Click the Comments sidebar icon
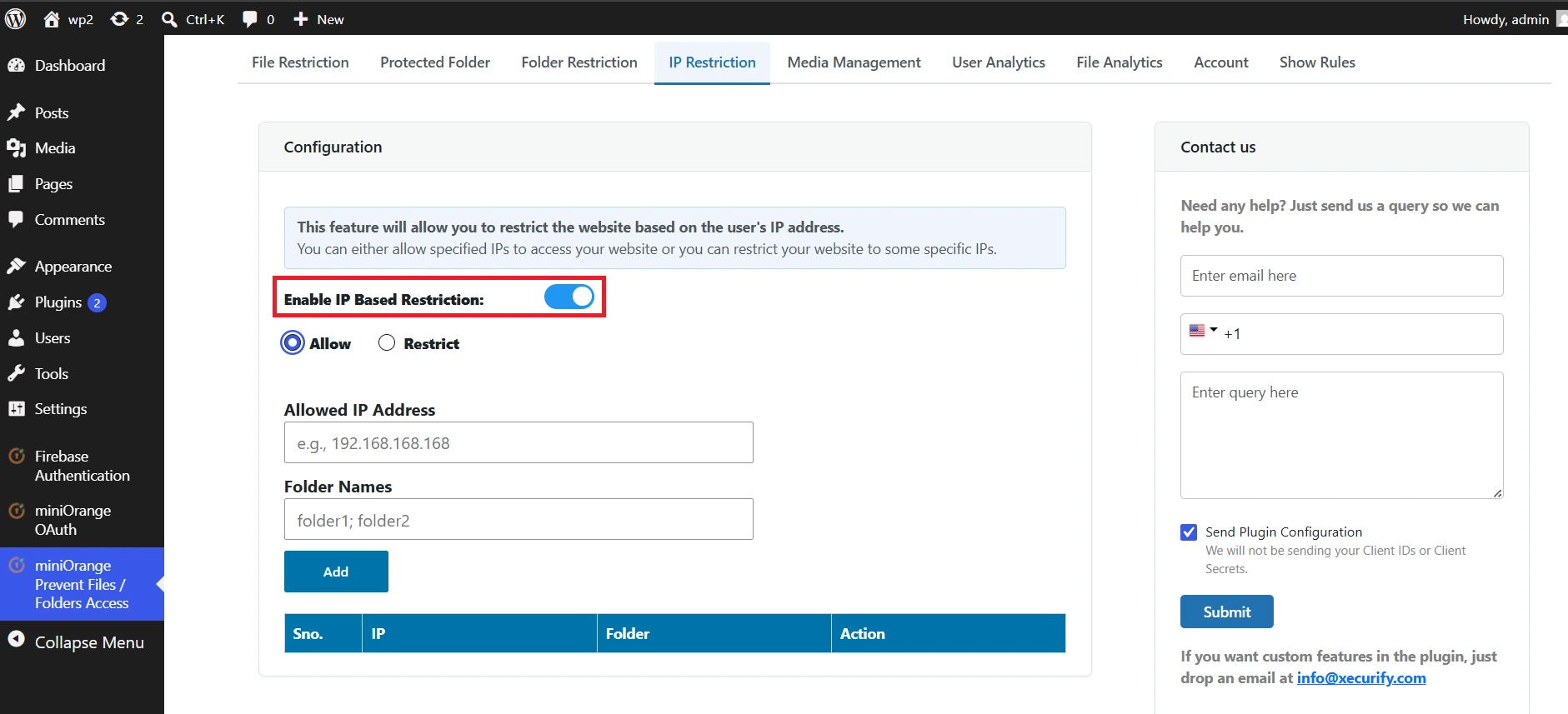Image resolution: width=1568 pixels, height=714 pixels. coord(16,219)
